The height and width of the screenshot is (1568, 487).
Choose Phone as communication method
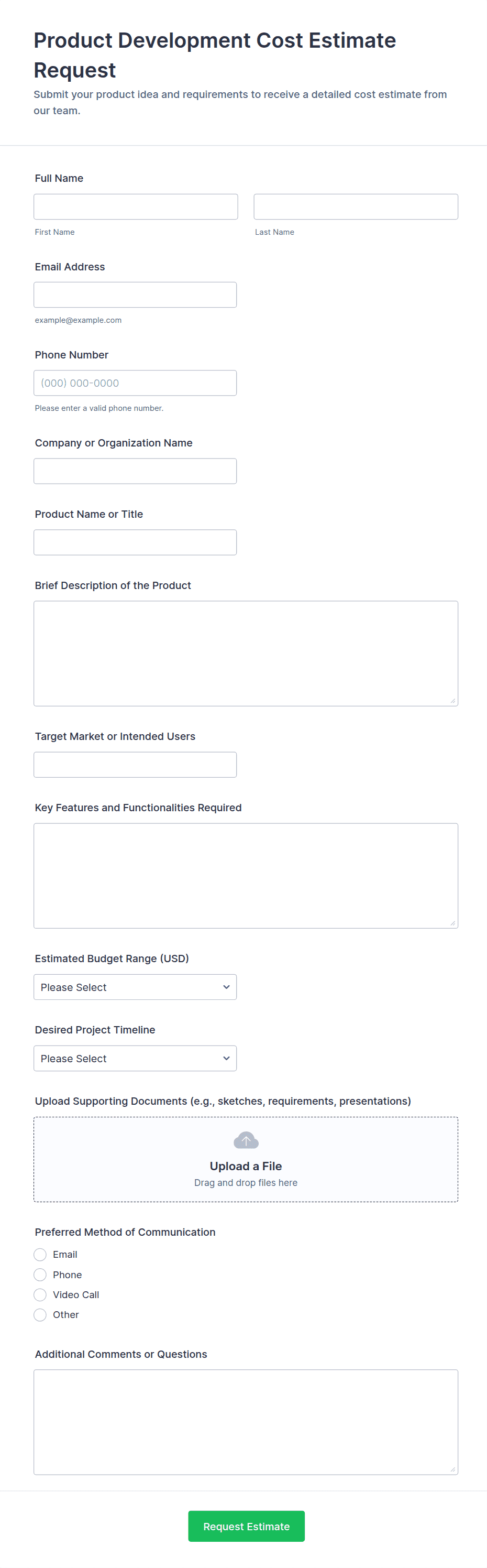(x=40, y=1275)
